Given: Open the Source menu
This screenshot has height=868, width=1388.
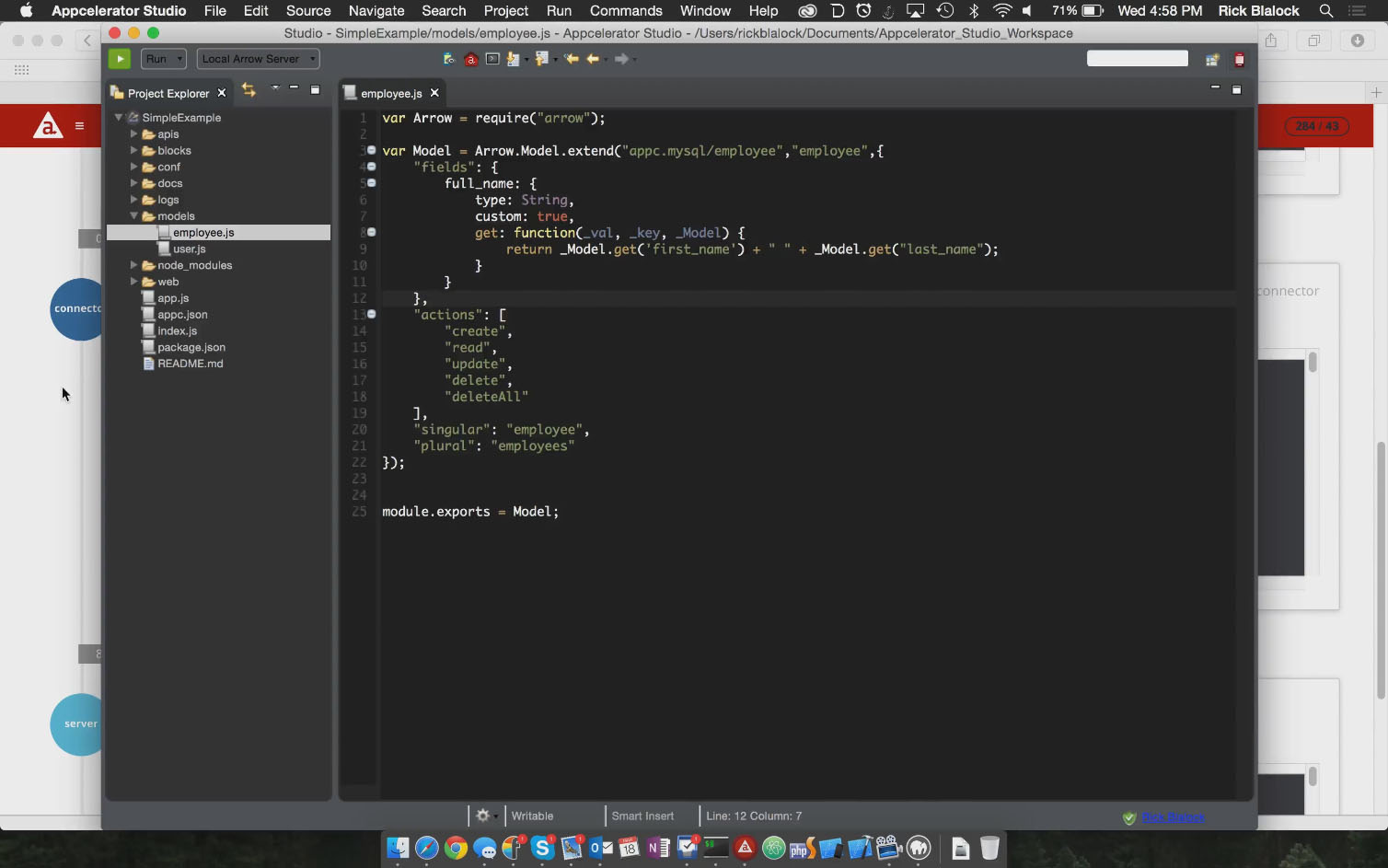Looking at the screenshot, I should tap(308, 11).
